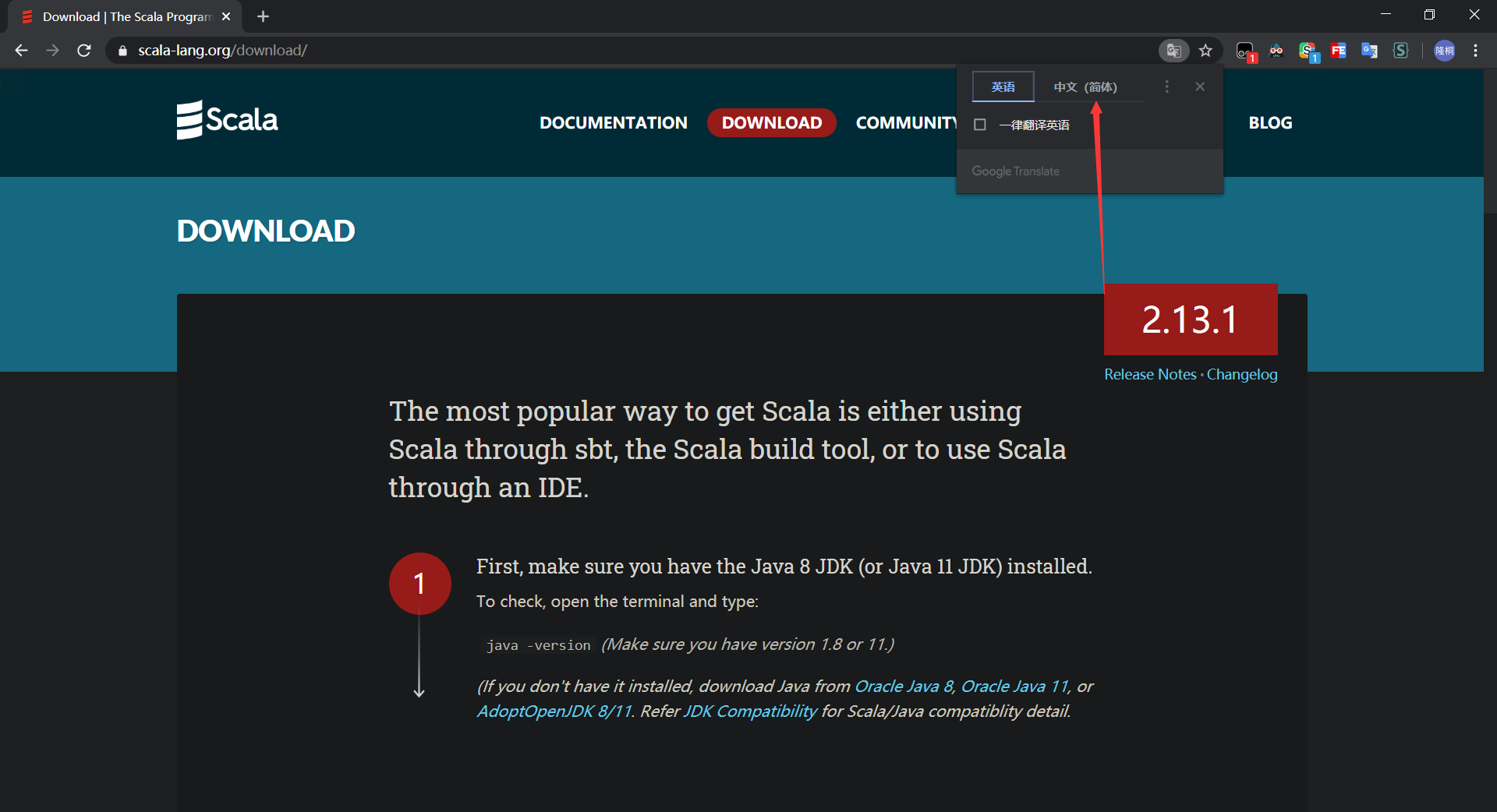The width and height of the screenshot is (1497, 812).
Task: Open the Release Notes link
Action: tap(1150, 375)
